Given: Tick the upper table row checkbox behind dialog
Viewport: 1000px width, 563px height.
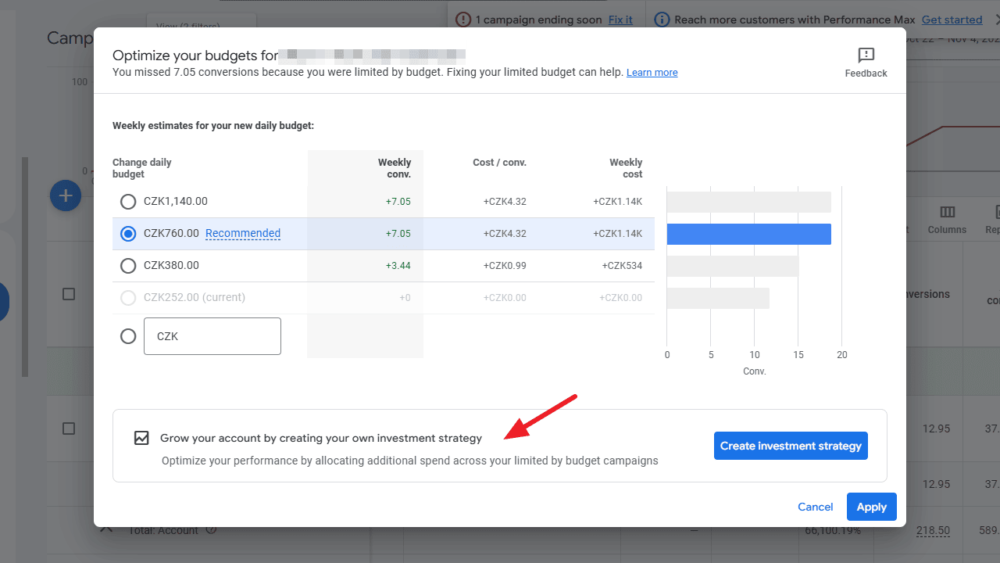Looking at the screenshot, I should (69, 294).
